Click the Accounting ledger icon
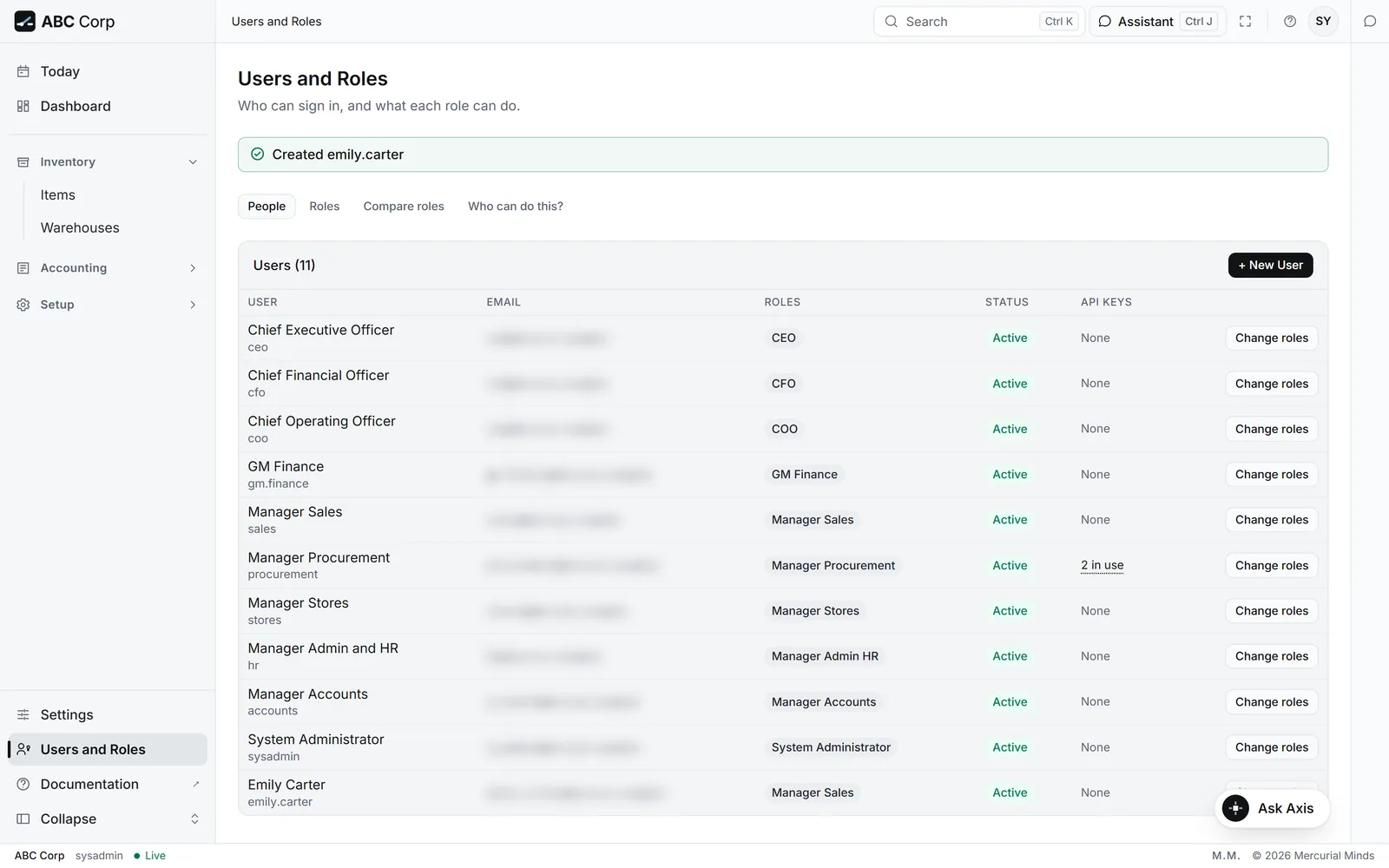This screenshot has width=1389, height=868. (23, 268)
